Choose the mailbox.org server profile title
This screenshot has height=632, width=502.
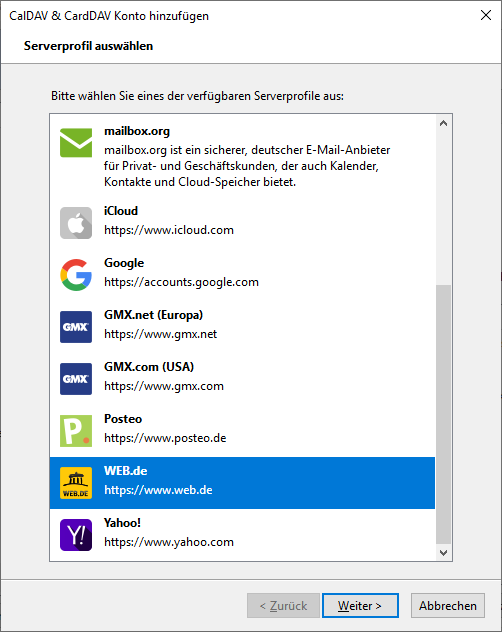[x=137, y=131]
